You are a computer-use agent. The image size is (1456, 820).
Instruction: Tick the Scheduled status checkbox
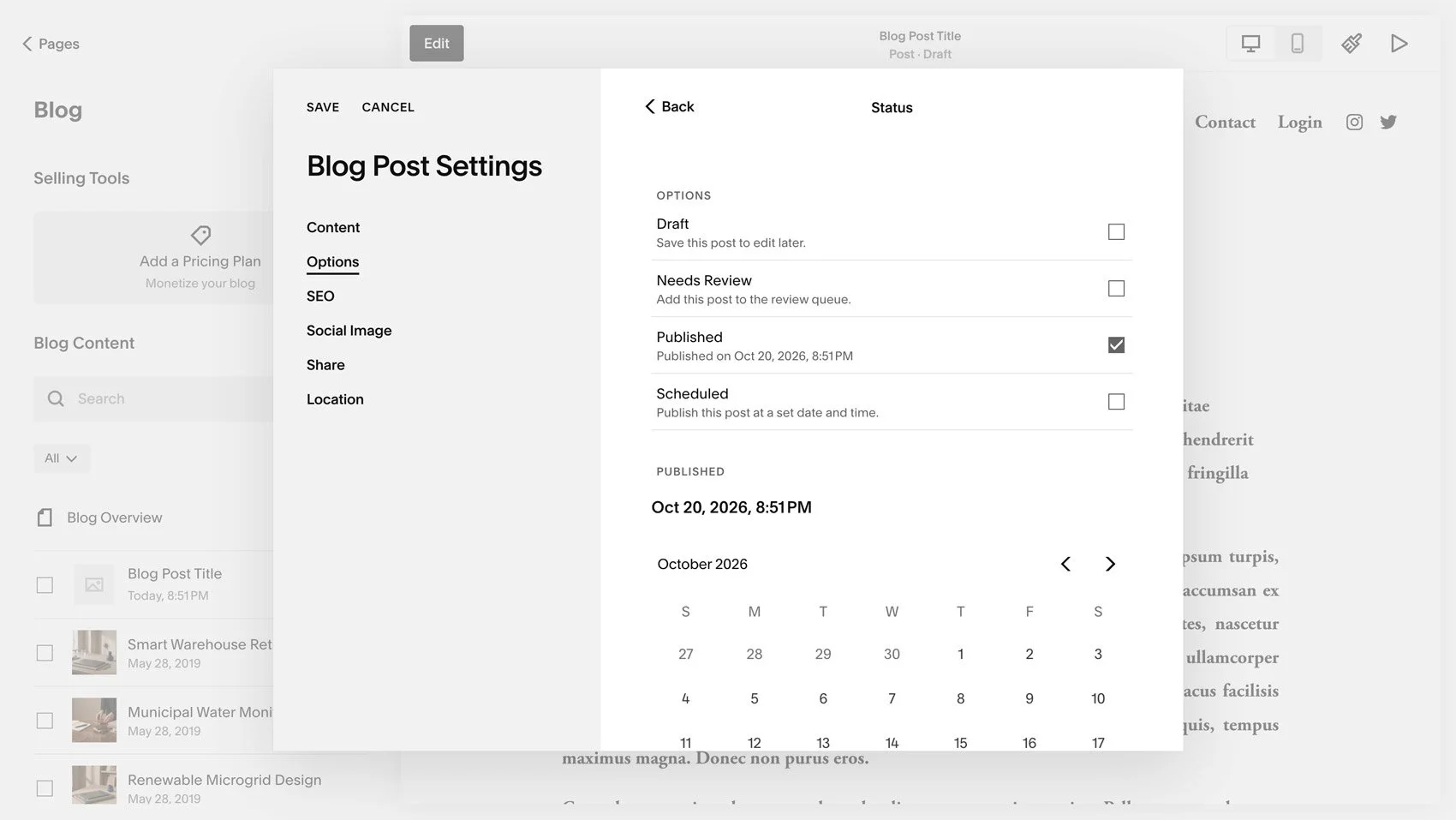1116,402
